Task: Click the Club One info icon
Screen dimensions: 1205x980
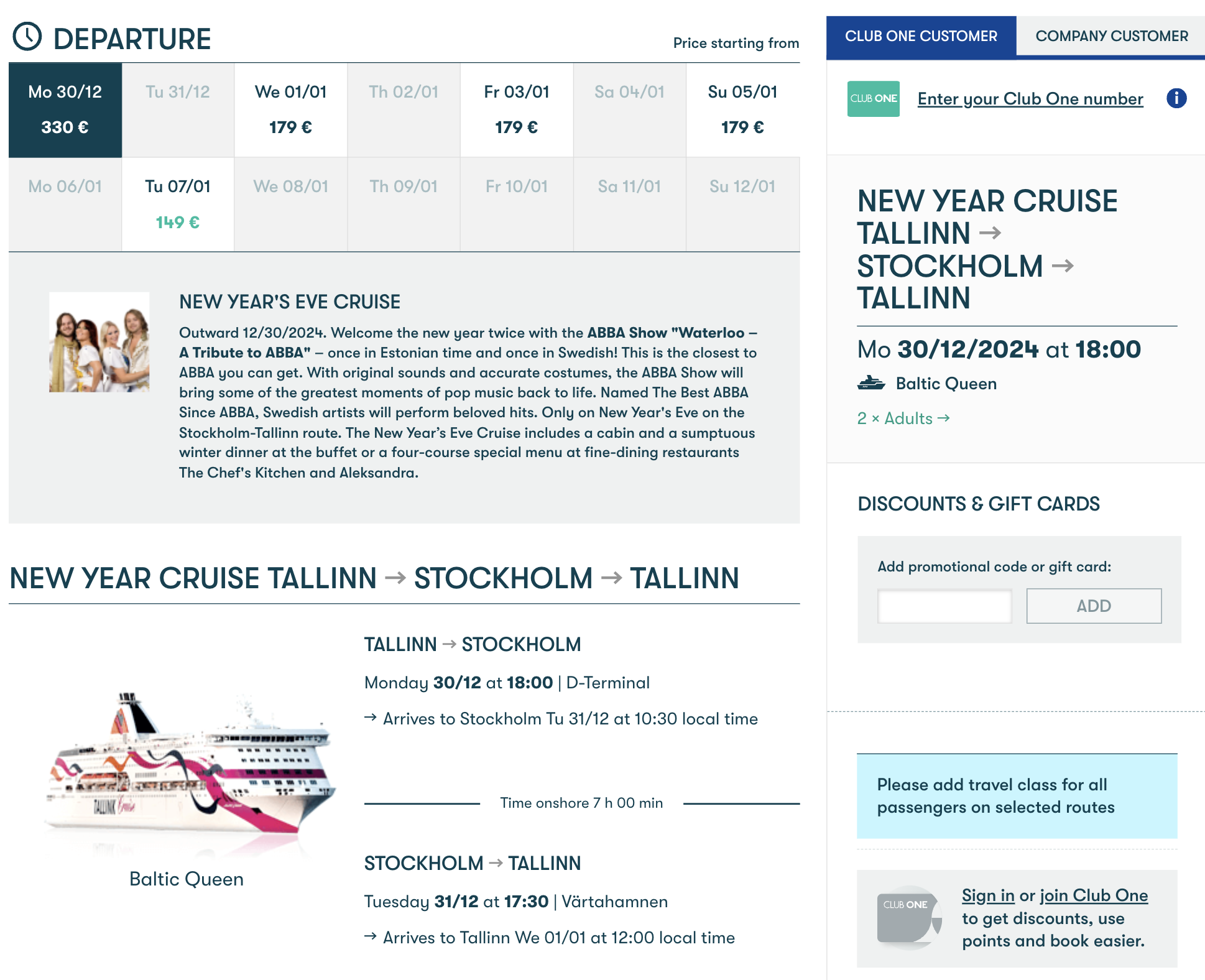Action: (x=1176, y=98)
